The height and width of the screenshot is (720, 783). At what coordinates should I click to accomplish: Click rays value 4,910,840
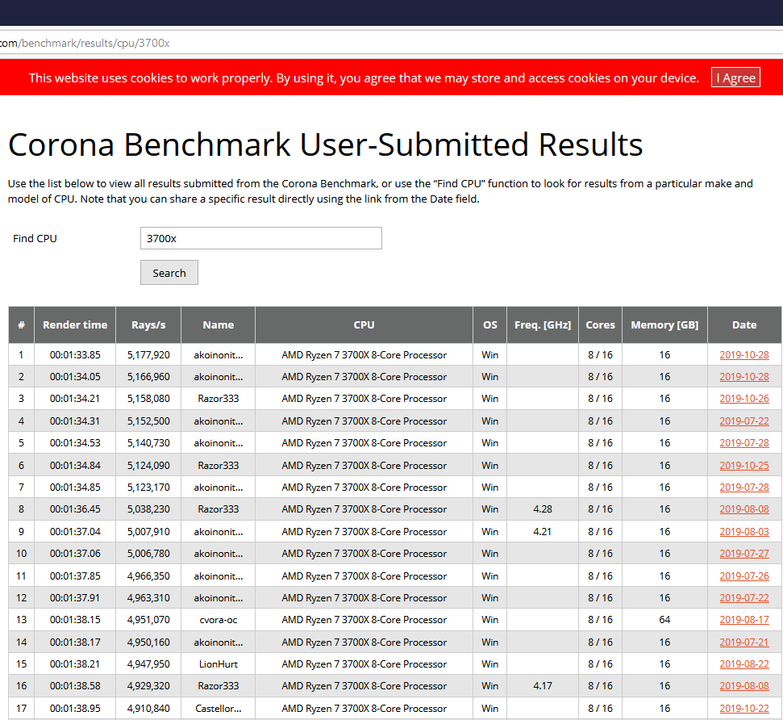pyautogui.click(x=148, y=709)
